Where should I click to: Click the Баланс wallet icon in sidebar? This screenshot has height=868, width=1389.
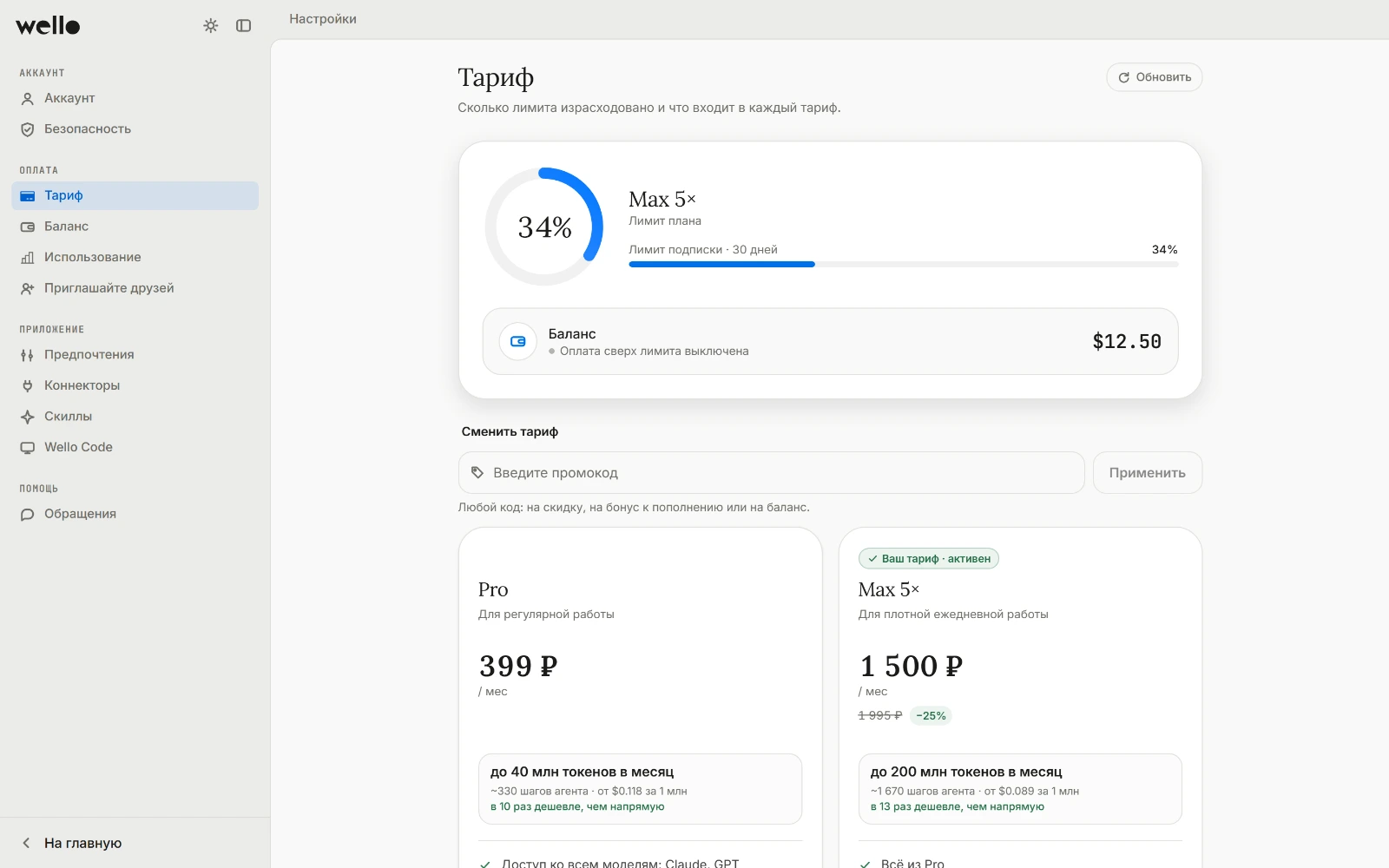click(28, 227)
